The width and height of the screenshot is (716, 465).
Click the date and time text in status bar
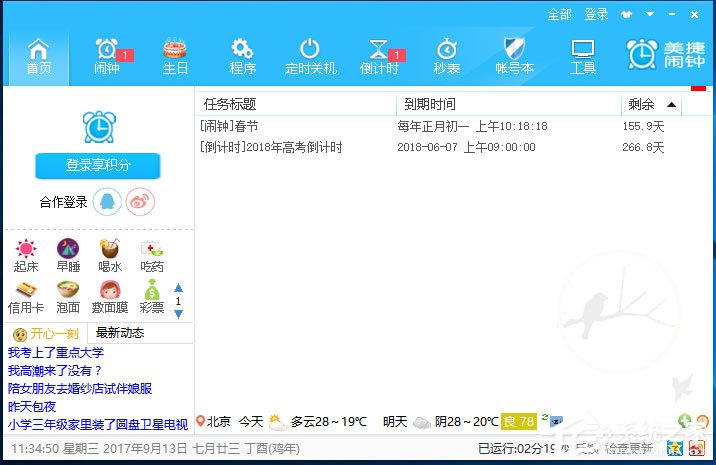pyautogui.click(x=155, y=449)
